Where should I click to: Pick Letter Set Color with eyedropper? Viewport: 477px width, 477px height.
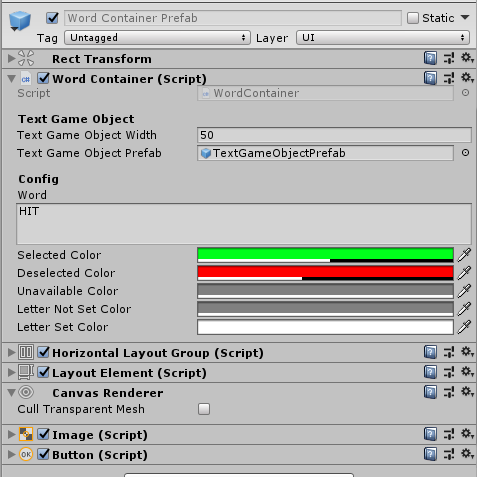tap(464, 327)
